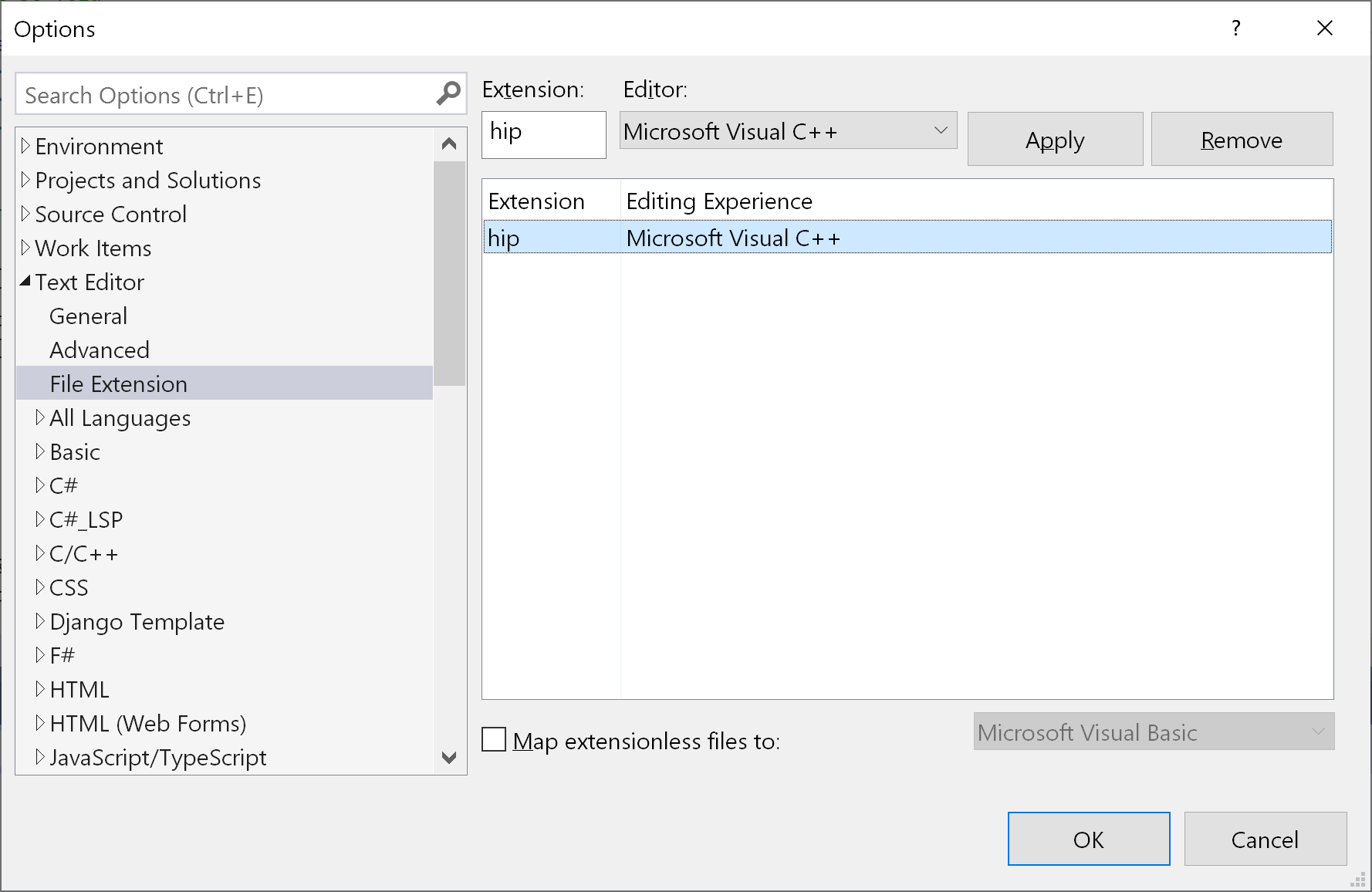Click the scrollbar up arrow
This screenshot has height=892, width=1372.
(449, 143)
